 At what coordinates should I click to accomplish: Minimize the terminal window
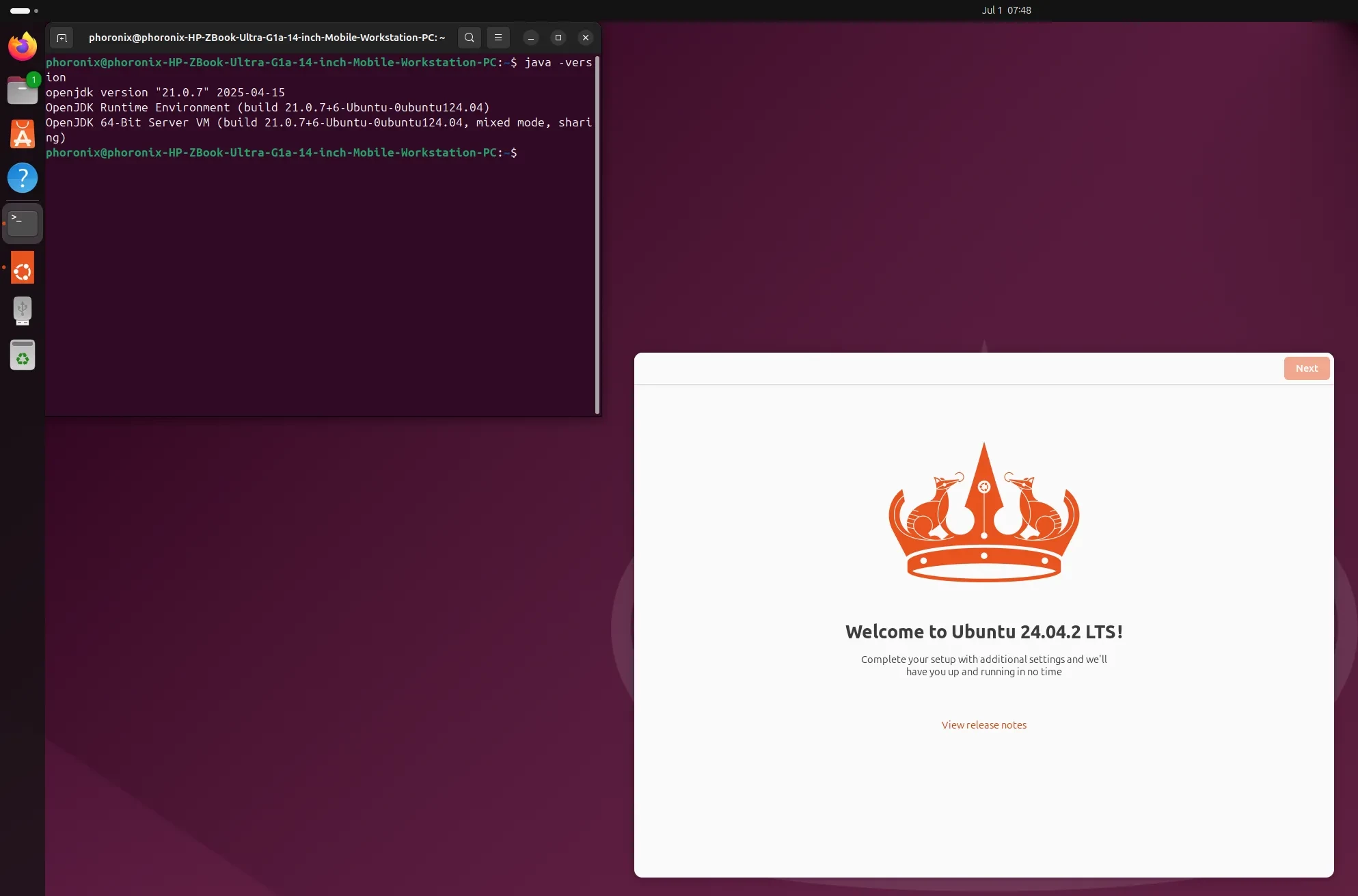[531, 38]
